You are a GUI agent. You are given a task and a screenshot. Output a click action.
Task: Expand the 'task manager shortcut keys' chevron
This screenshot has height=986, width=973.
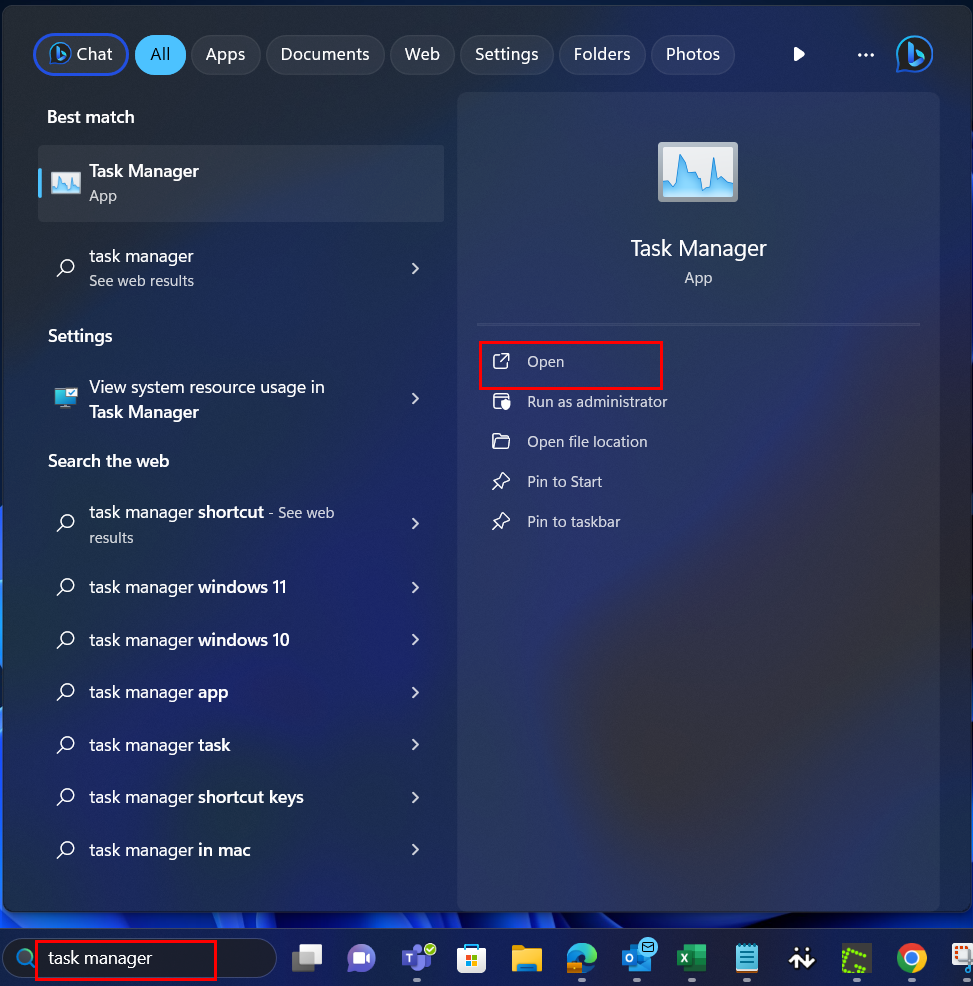click(x=415, y=797)
